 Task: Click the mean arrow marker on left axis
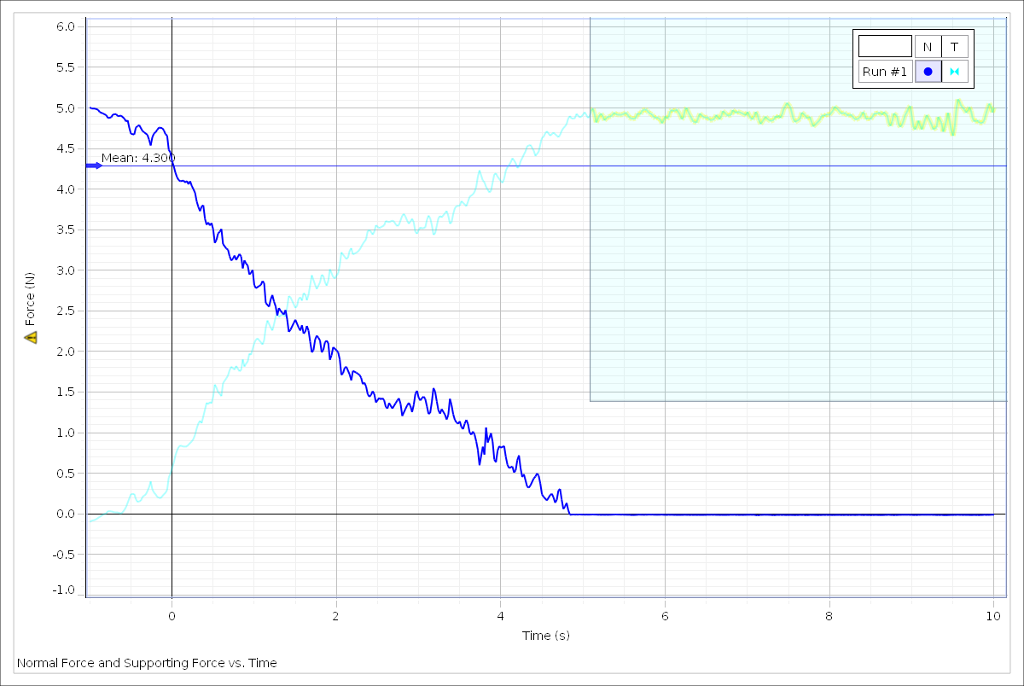93,166
